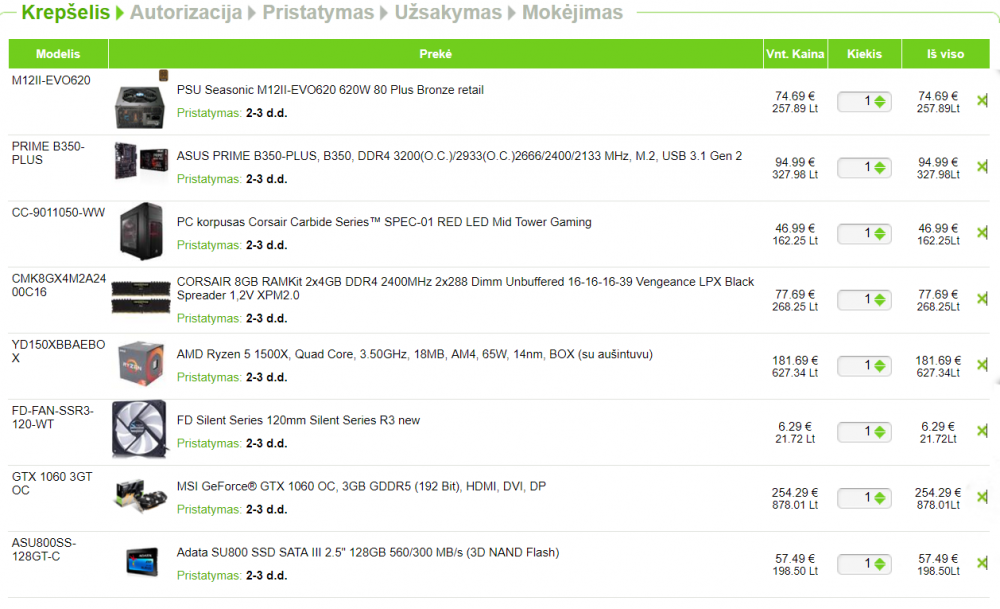The width and height of the screenshot is (1000, 609).
Task: Adjust quantity arrows for Corsair Carbide case
Action: coord(880,233)
